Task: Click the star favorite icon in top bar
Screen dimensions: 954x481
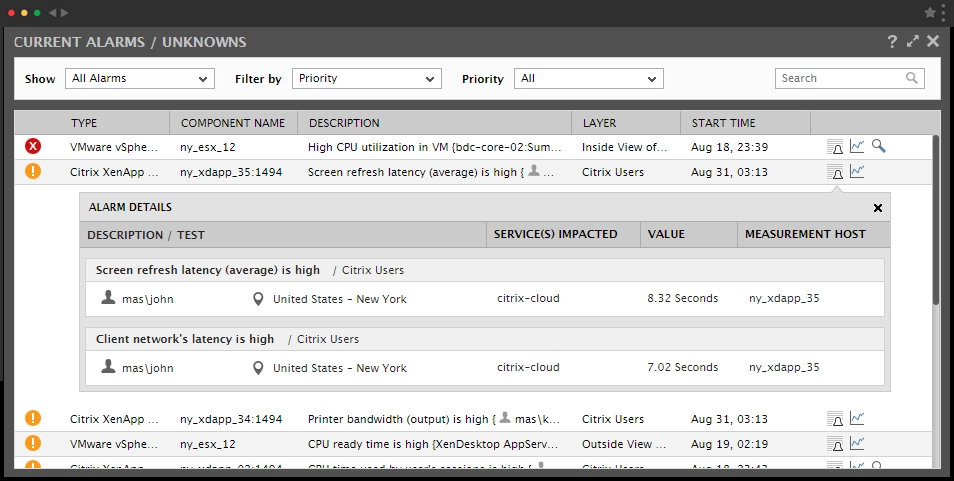Action: coord(930,12)
